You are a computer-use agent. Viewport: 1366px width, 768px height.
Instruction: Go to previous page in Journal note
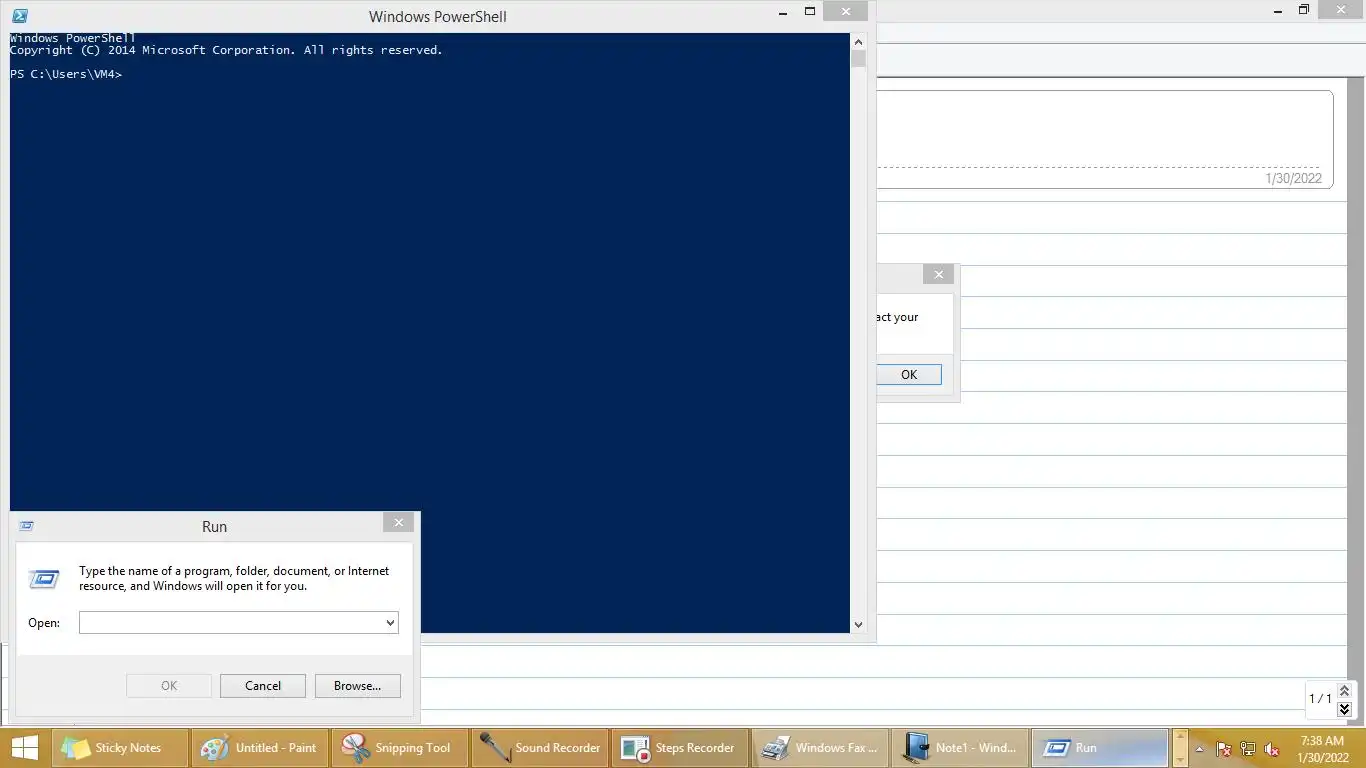click(1344, 691)
